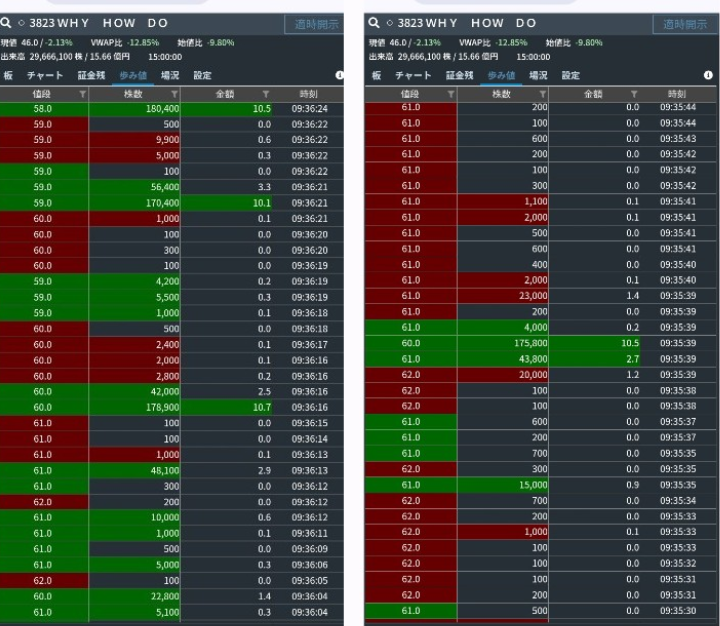Select the 場況 tab in the right panel
This screenshot has height=626, width=720.
coord(538,75)
